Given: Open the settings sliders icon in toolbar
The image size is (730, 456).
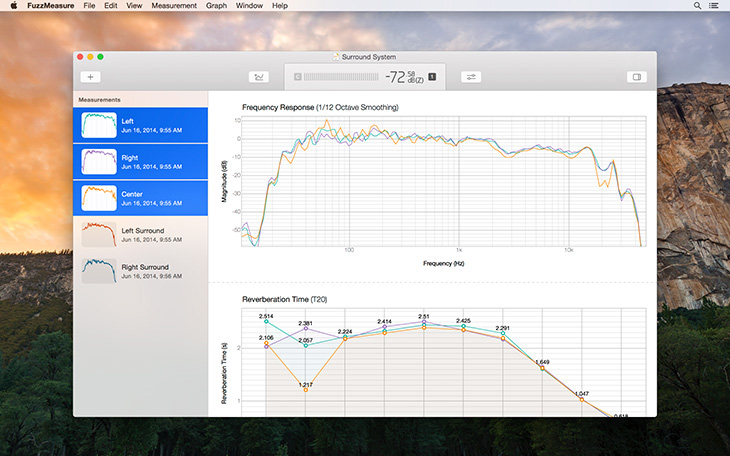Looking at the screenshot, I should coord(471,77).
